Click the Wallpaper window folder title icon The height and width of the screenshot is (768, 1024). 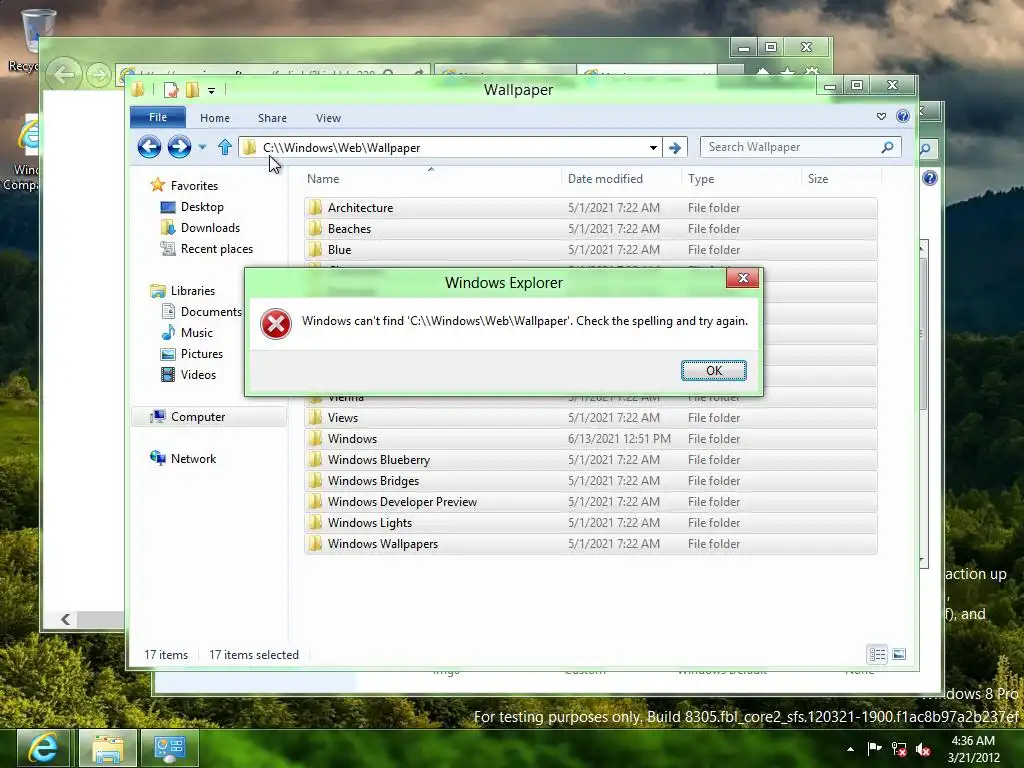[138, 89]
